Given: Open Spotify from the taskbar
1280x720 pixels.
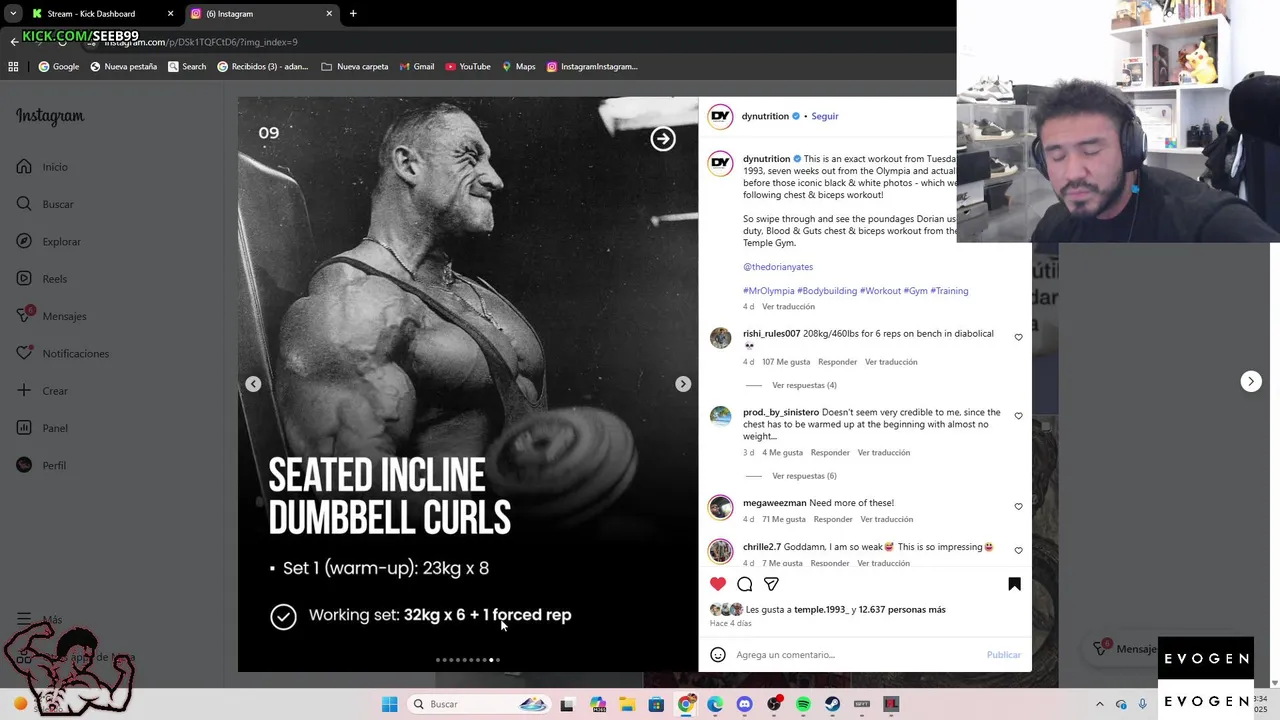Looking at the screenshot, I should (x=803, y=704).
